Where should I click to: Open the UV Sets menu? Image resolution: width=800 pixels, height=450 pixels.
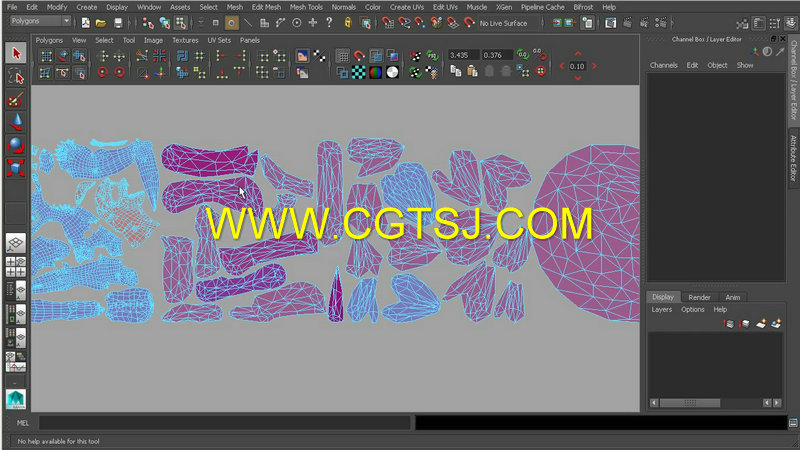pos(219,40)
